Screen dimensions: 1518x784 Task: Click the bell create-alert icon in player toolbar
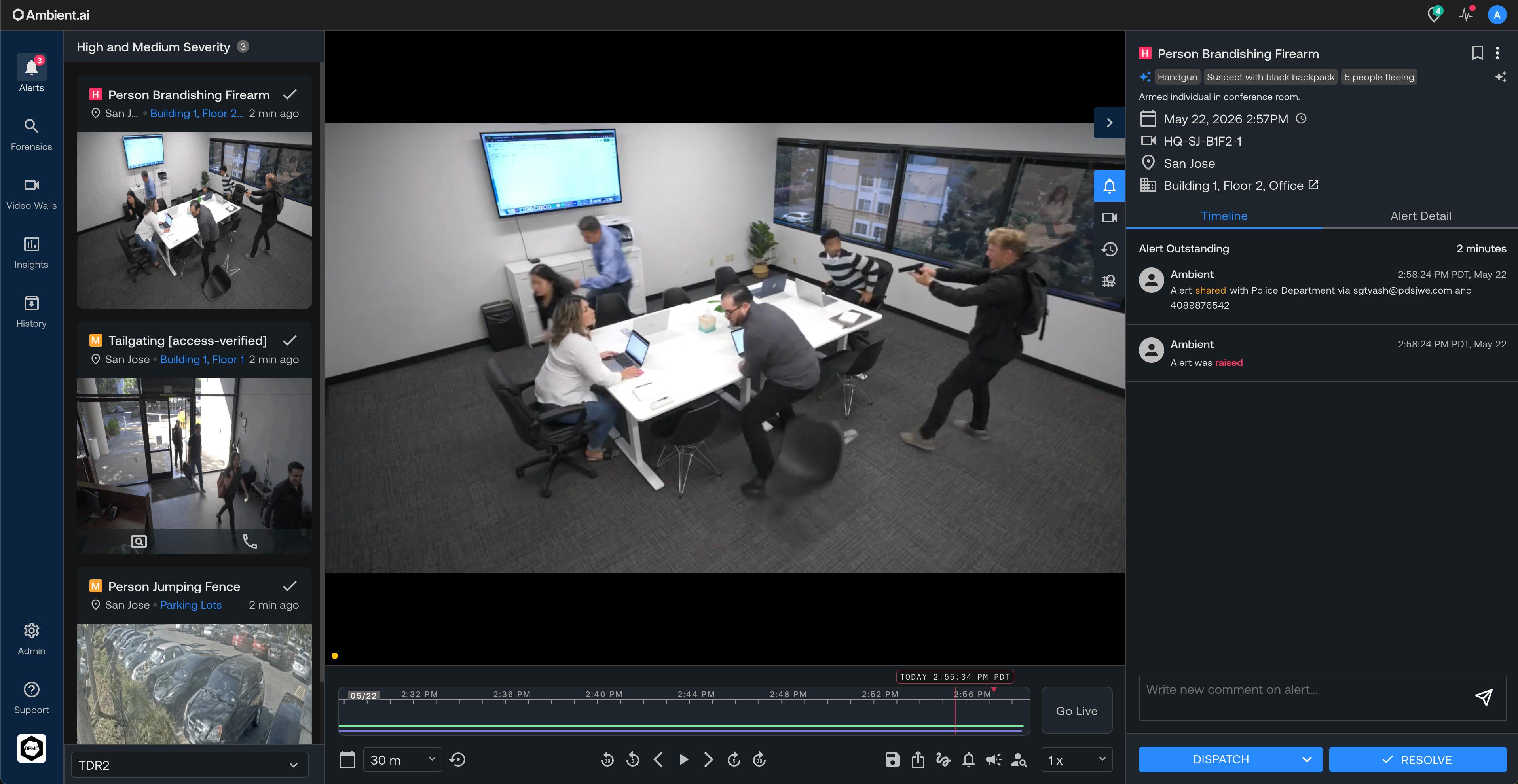coord(969,760)
